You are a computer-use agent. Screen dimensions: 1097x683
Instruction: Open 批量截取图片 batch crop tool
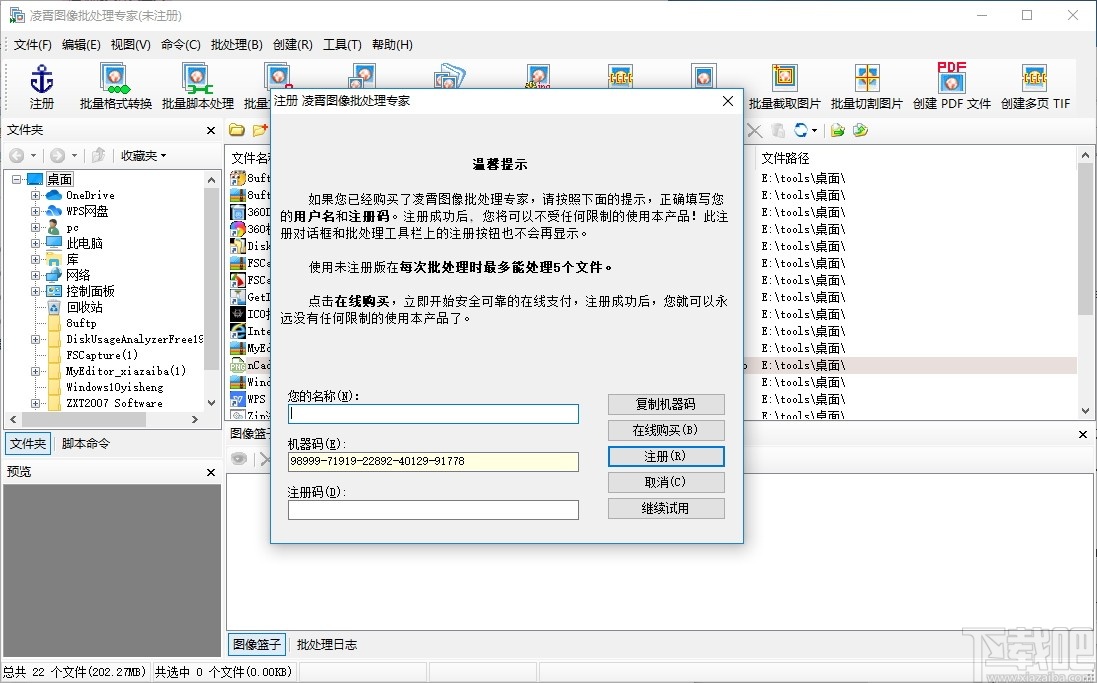784,87
